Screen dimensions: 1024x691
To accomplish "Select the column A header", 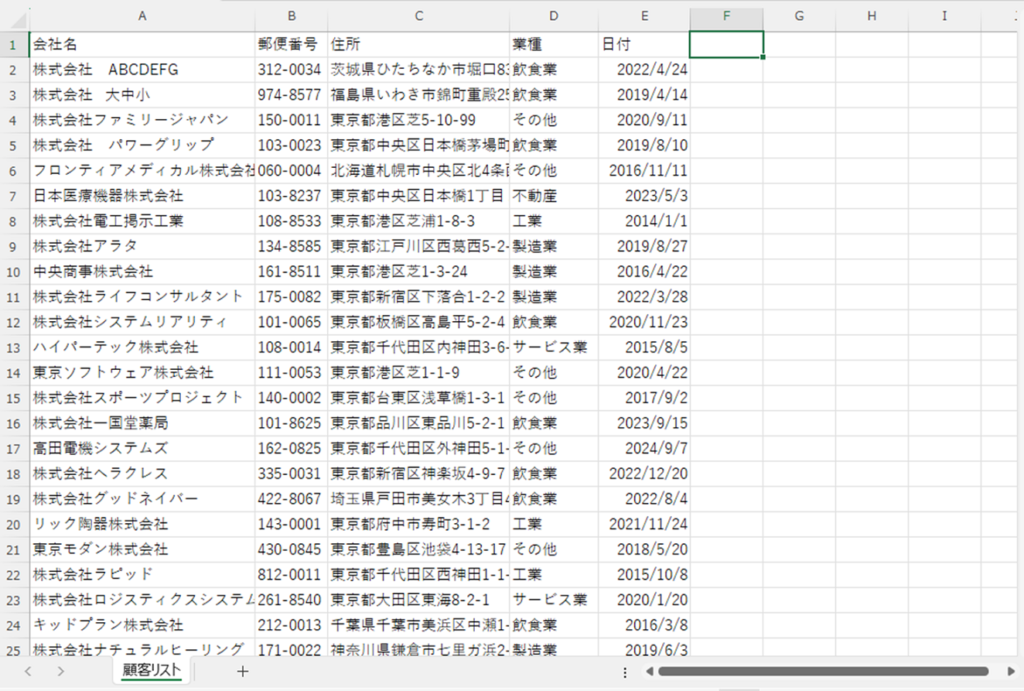I will (142, 16).
